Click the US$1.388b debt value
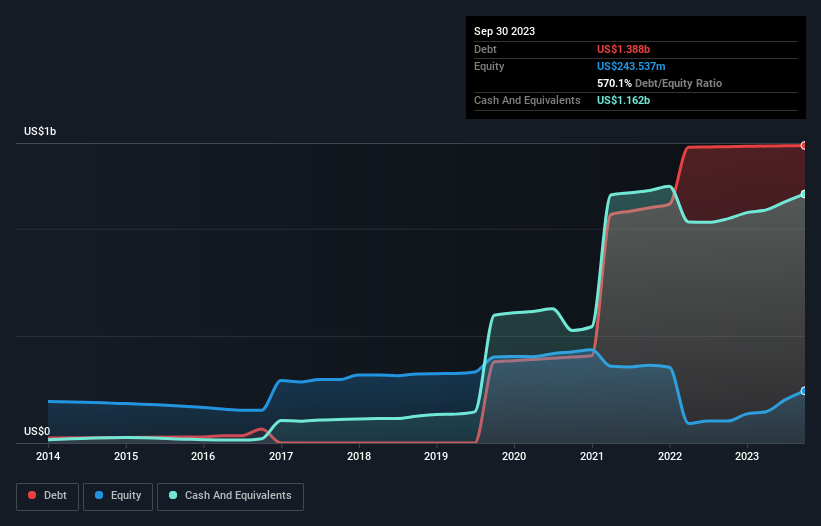Image resolution: width=821 pixels, height=526 pixels. coord(624,49)
